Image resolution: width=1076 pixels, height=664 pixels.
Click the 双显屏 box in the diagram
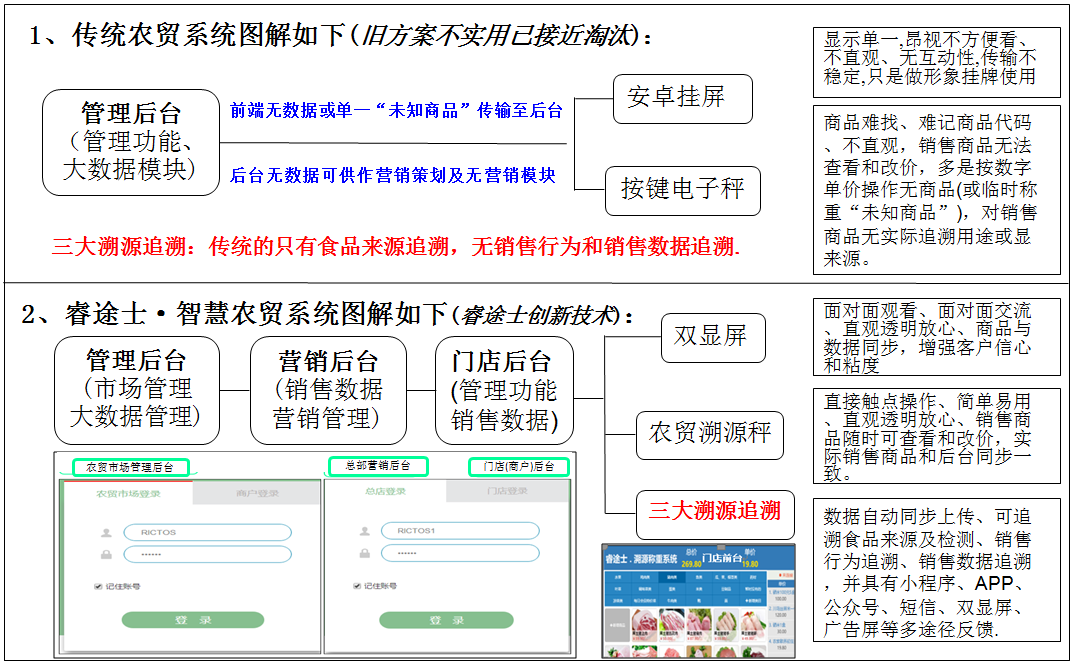[712, 338]
